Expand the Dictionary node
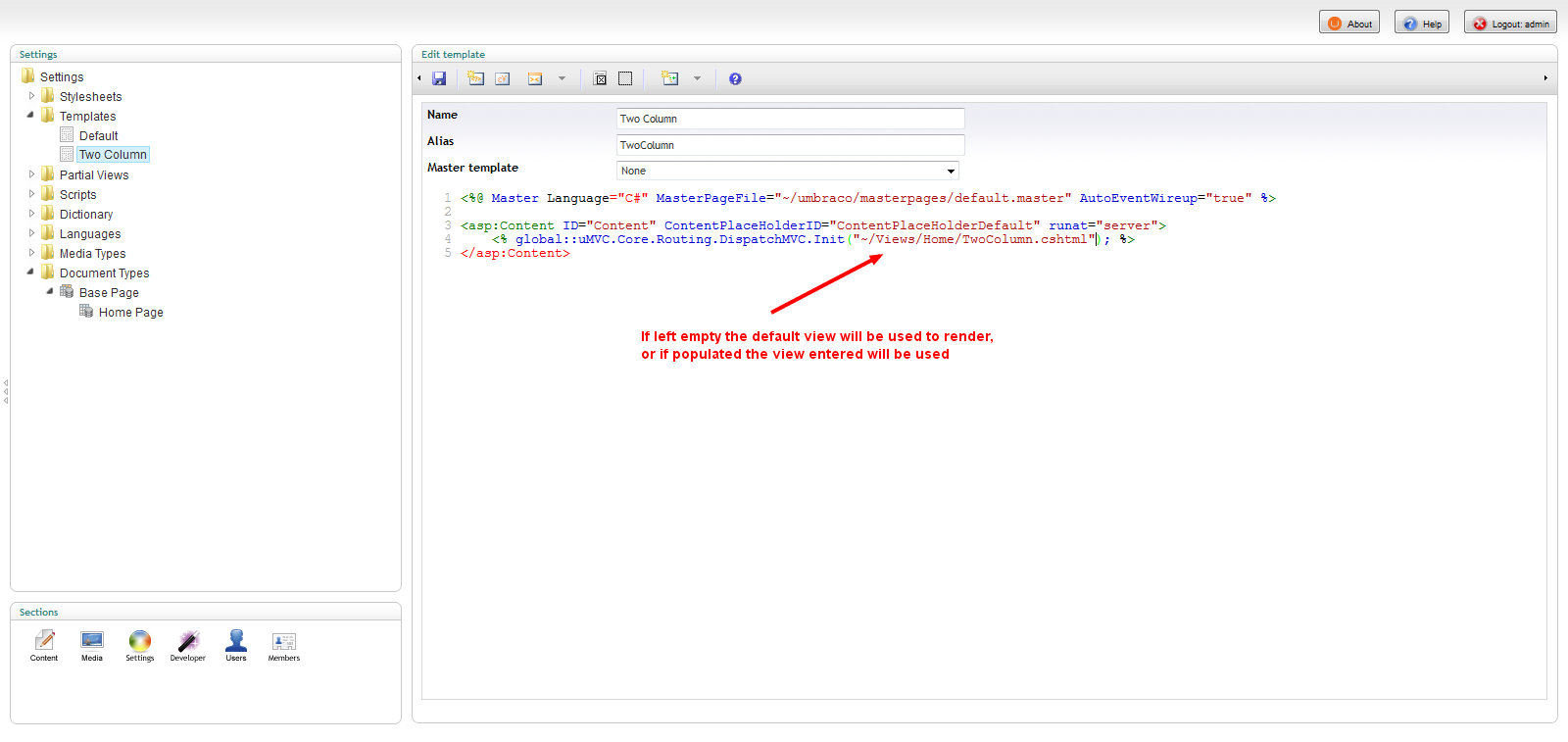 tap(31, 214)
